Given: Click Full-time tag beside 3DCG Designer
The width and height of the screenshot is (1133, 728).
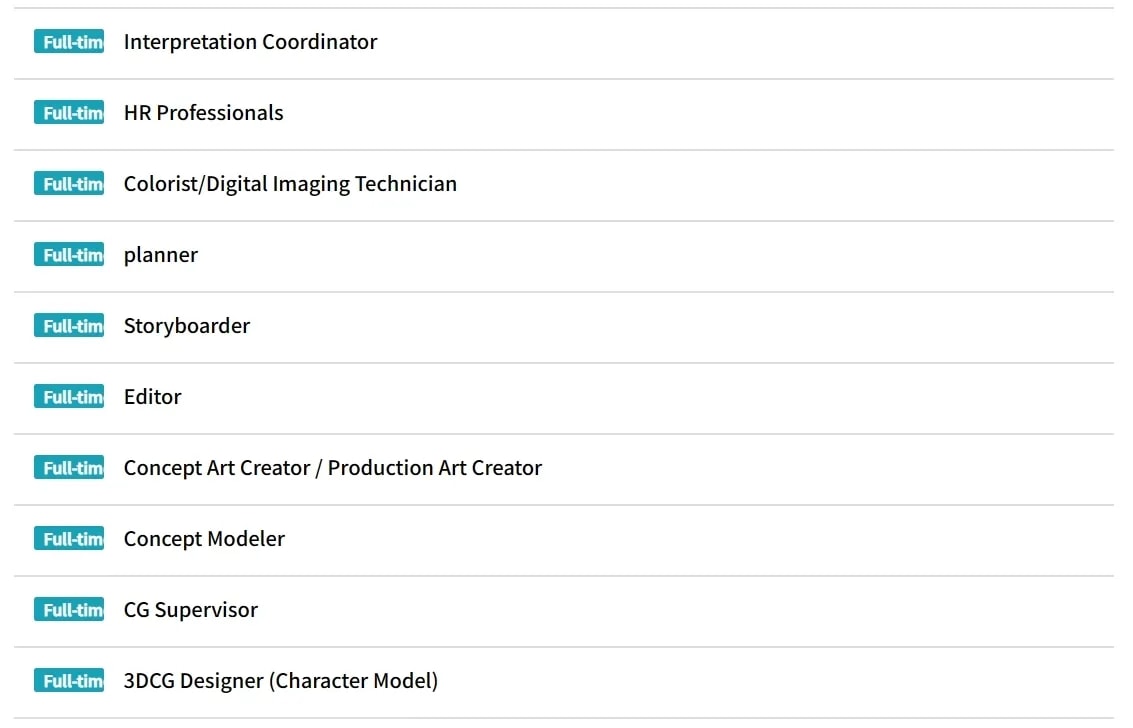Looking at the screenshot, I should [x=69, y=681].
